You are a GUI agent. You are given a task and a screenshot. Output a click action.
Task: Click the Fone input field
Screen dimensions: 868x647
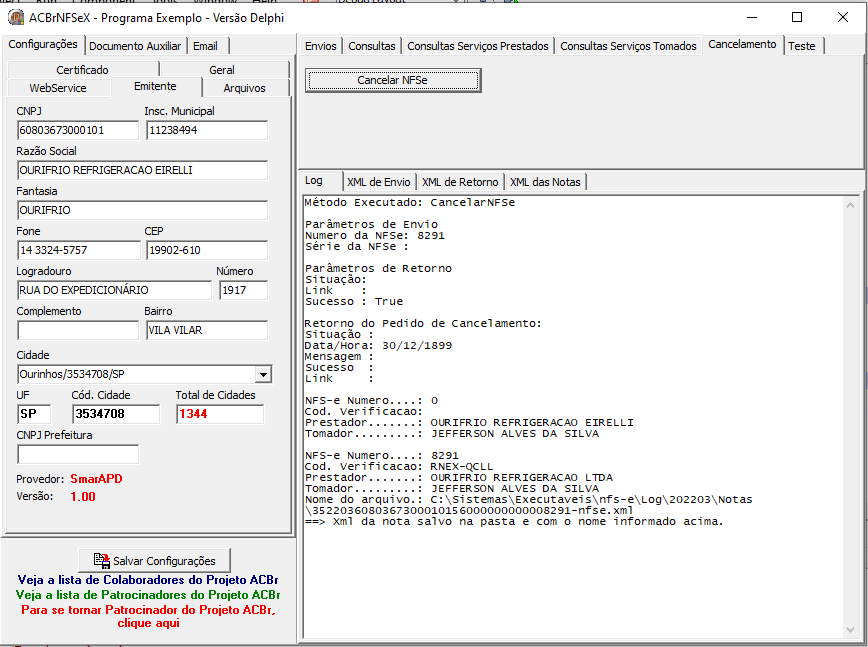(79, 250)
